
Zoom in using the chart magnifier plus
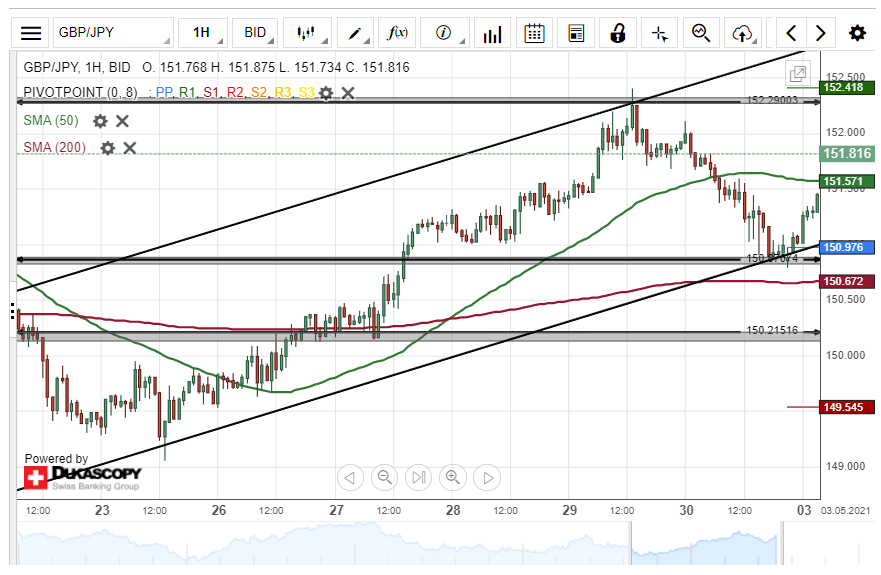pyautogui.click(x=452, y=477)
